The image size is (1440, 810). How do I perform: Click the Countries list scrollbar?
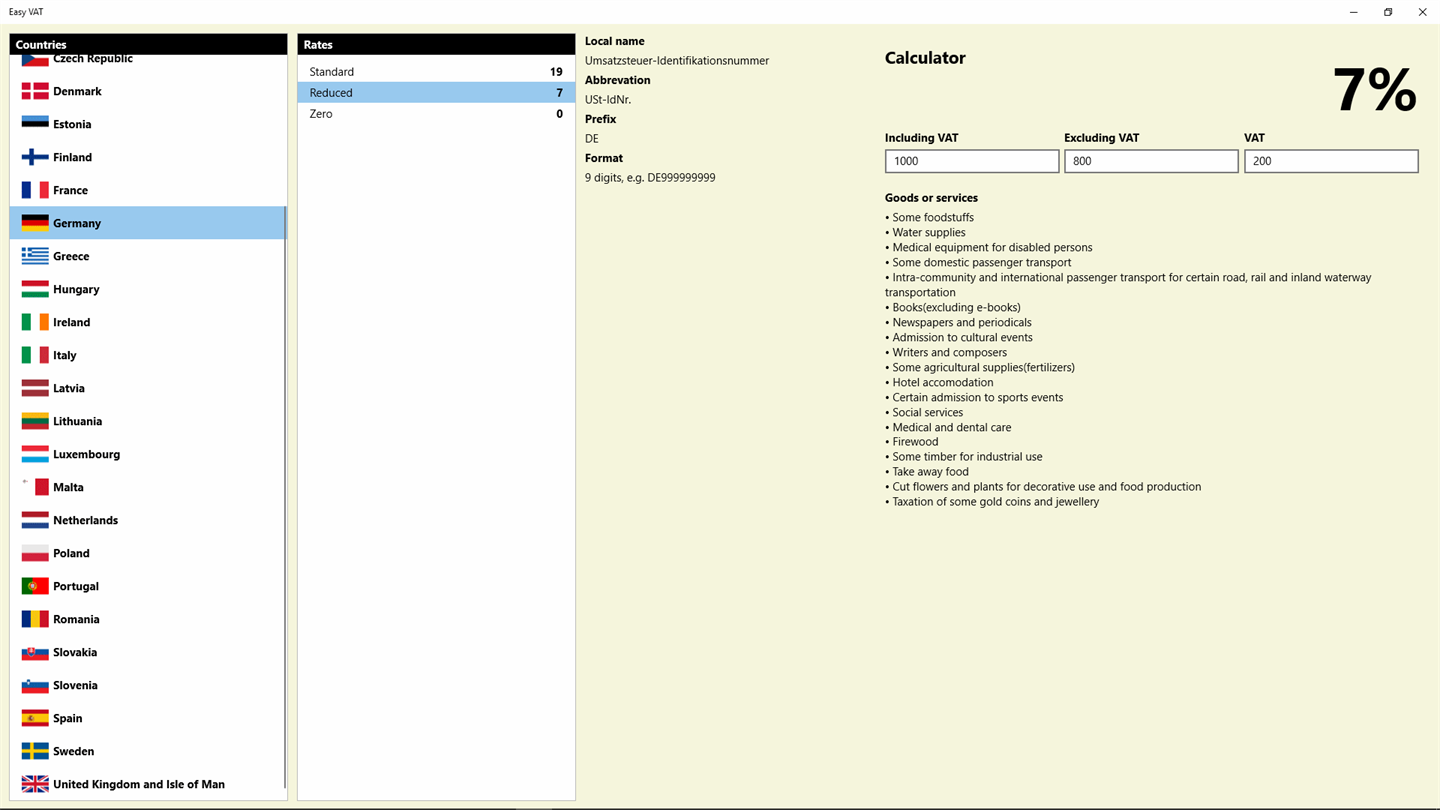(285, 497)
